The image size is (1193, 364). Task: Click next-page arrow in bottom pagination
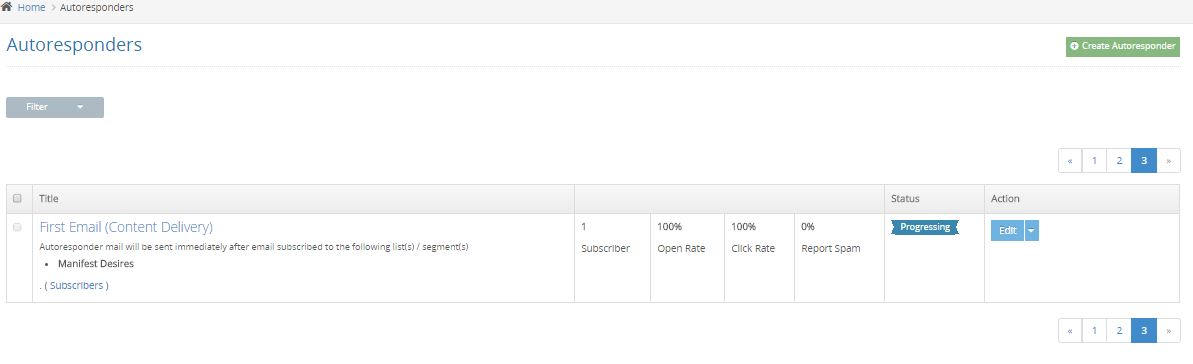[1169, 330]
